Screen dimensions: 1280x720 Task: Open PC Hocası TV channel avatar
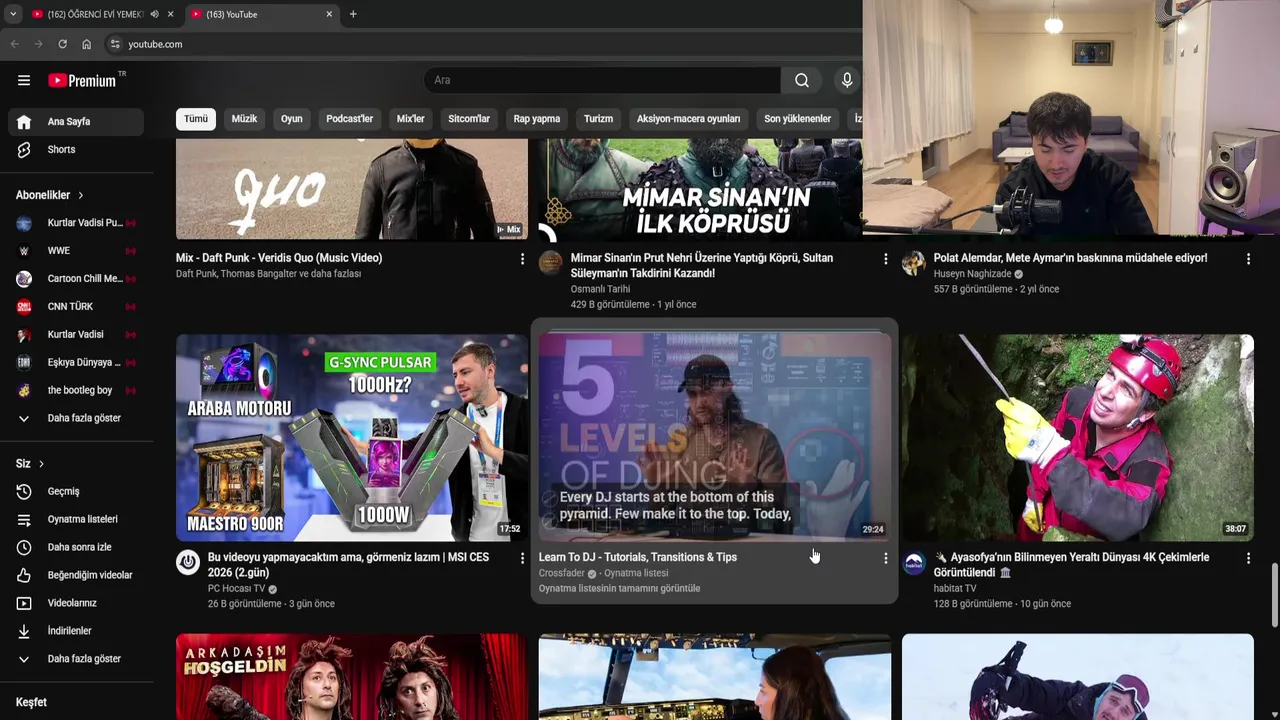click(188, 562)
